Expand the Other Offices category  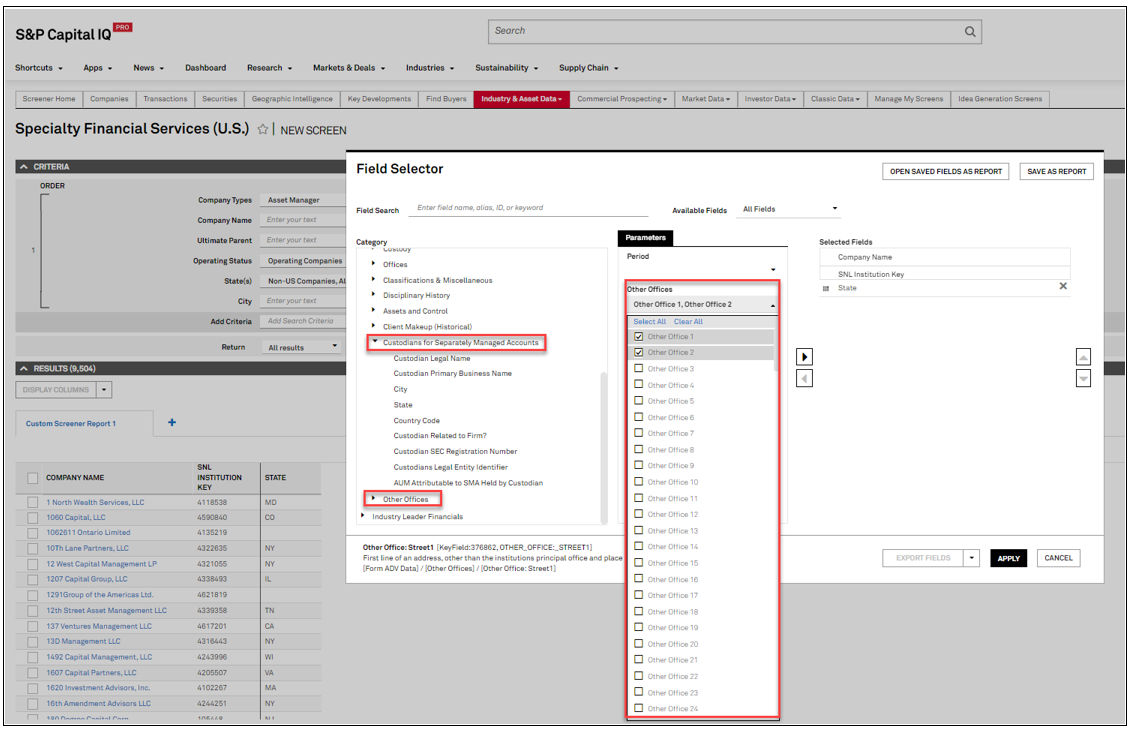373,498
